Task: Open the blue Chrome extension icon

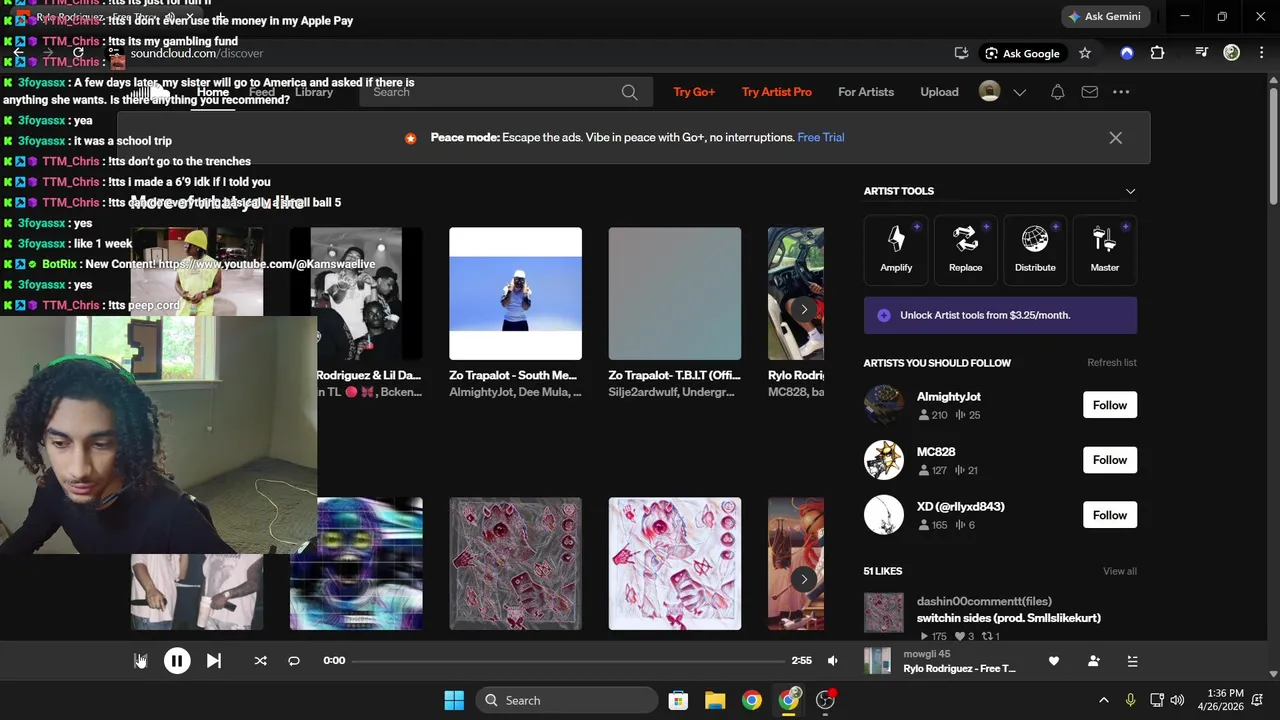Action: pyautogui.click(x=1127, y=53)
